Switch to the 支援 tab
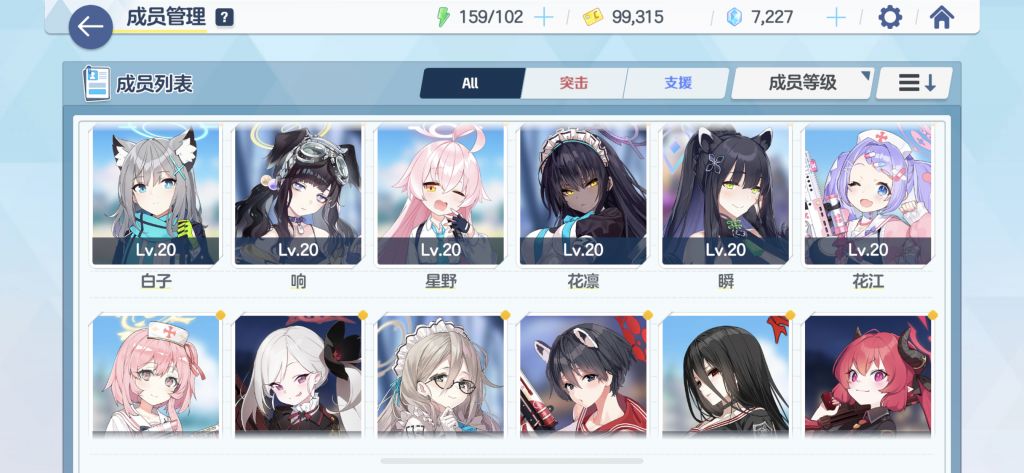This screenshot has height=473, width=1024. tap(677, 83)
